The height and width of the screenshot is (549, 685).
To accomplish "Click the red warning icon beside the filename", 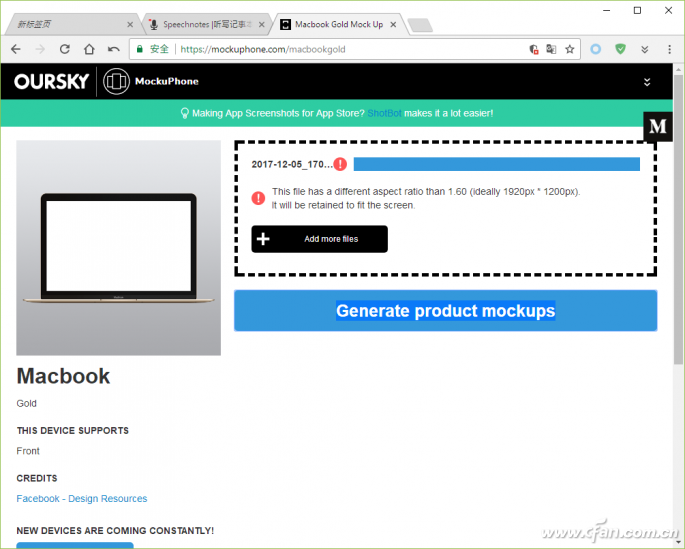I will point(340,164).
